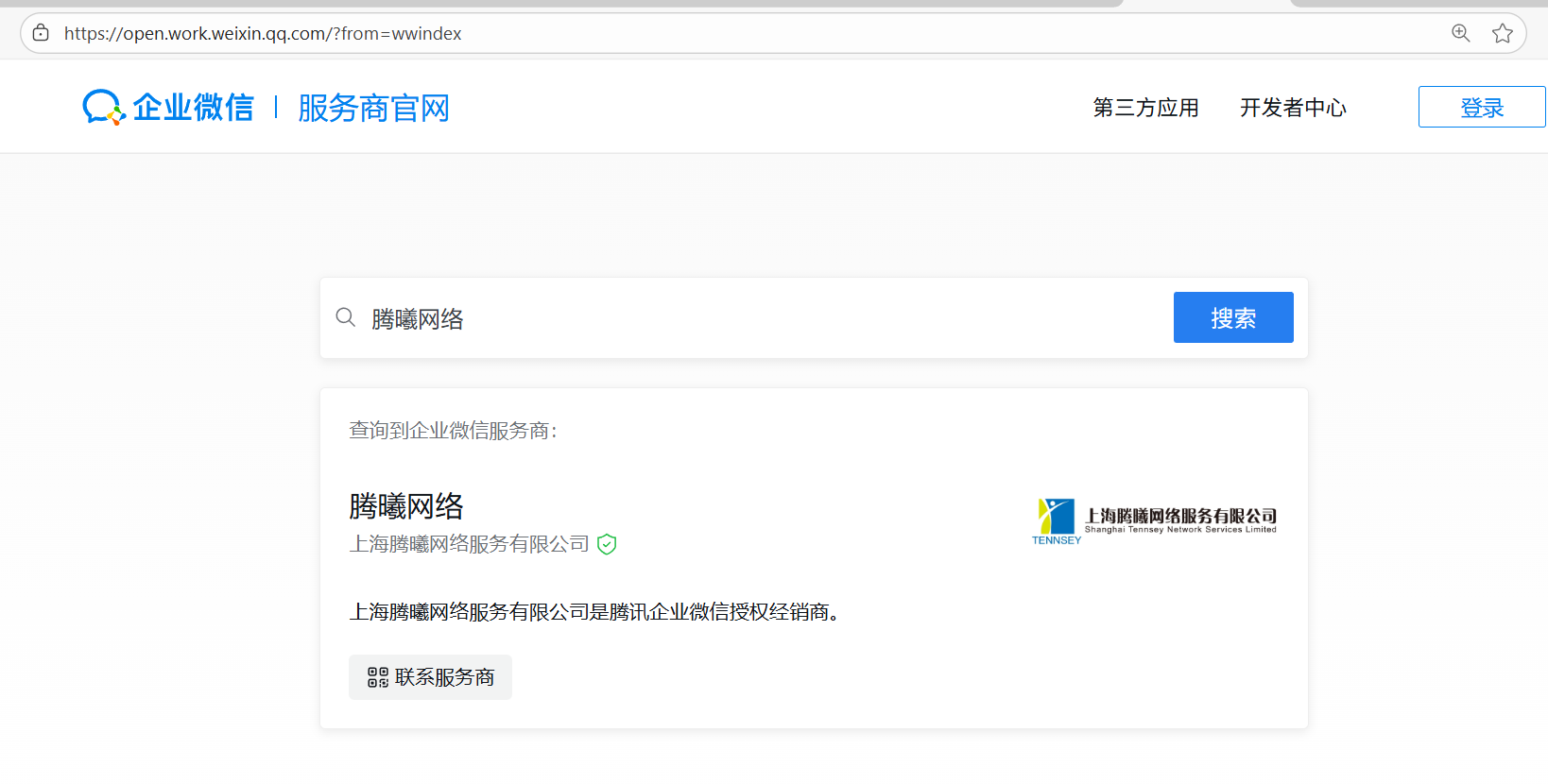1548x784 pixels.
Task: Select the browser URL address bar
Action: point(737,34)
